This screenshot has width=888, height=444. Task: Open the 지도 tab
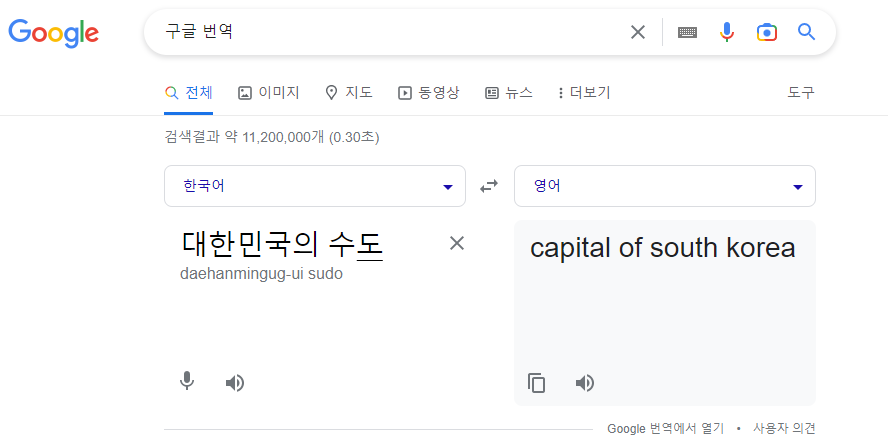click(349, 92)
